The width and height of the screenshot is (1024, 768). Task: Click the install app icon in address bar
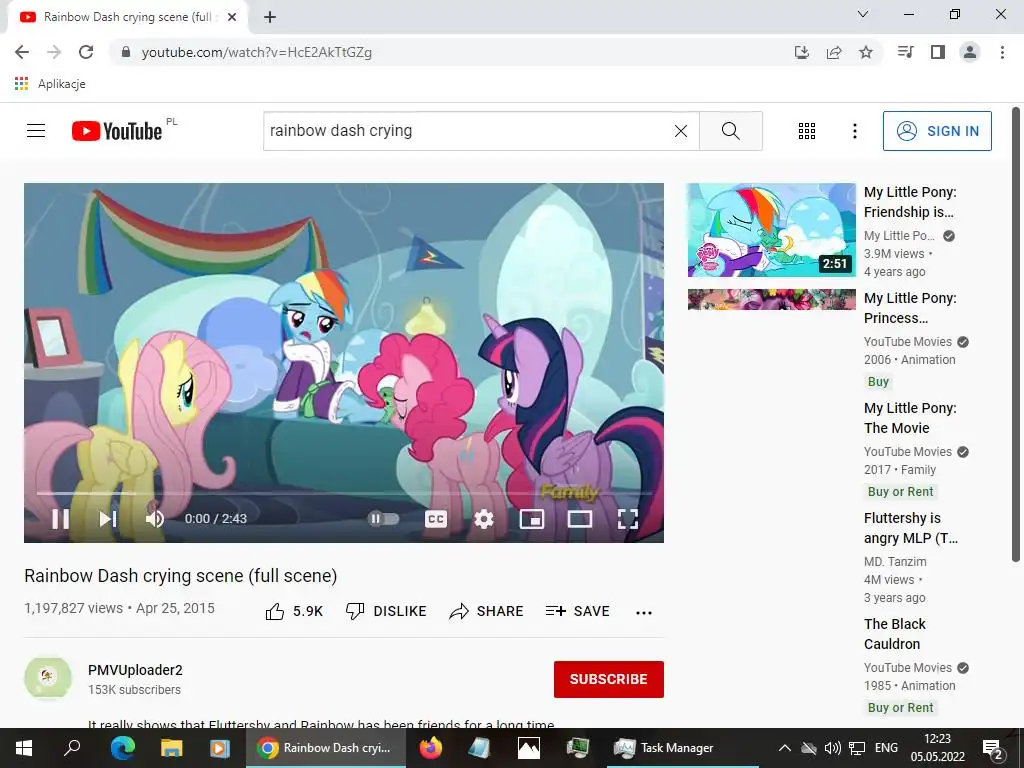(x=802, y=52)
